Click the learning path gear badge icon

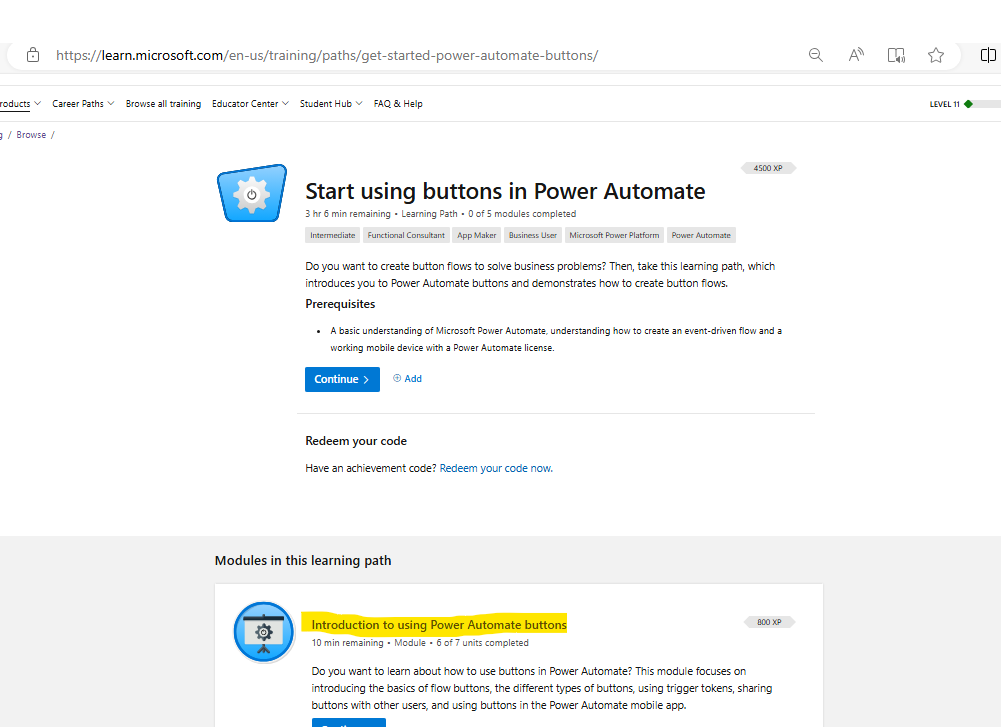pos(252,193)
